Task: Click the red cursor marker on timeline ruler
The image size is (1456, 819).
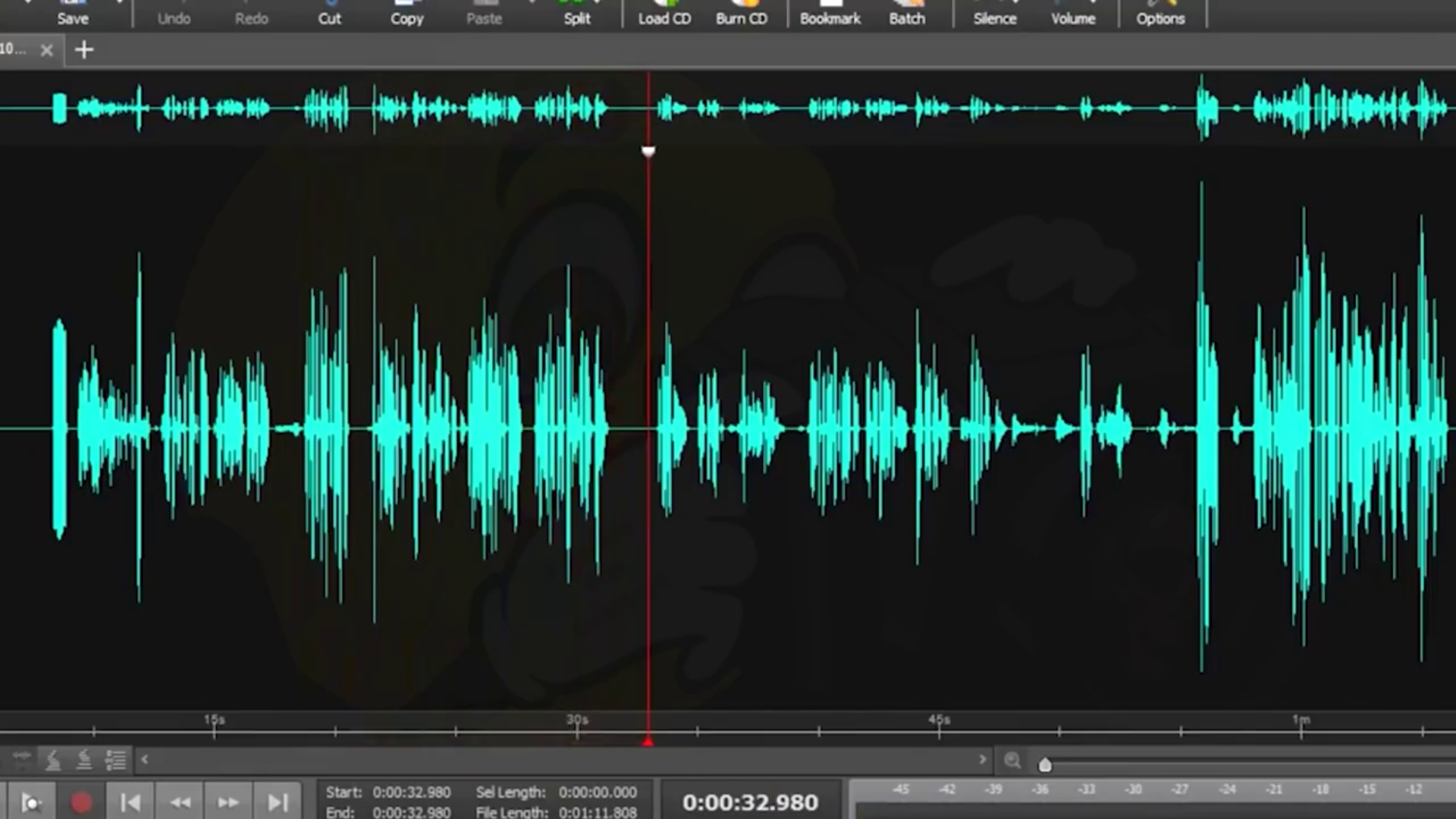Action: click(x=648, y=741)
